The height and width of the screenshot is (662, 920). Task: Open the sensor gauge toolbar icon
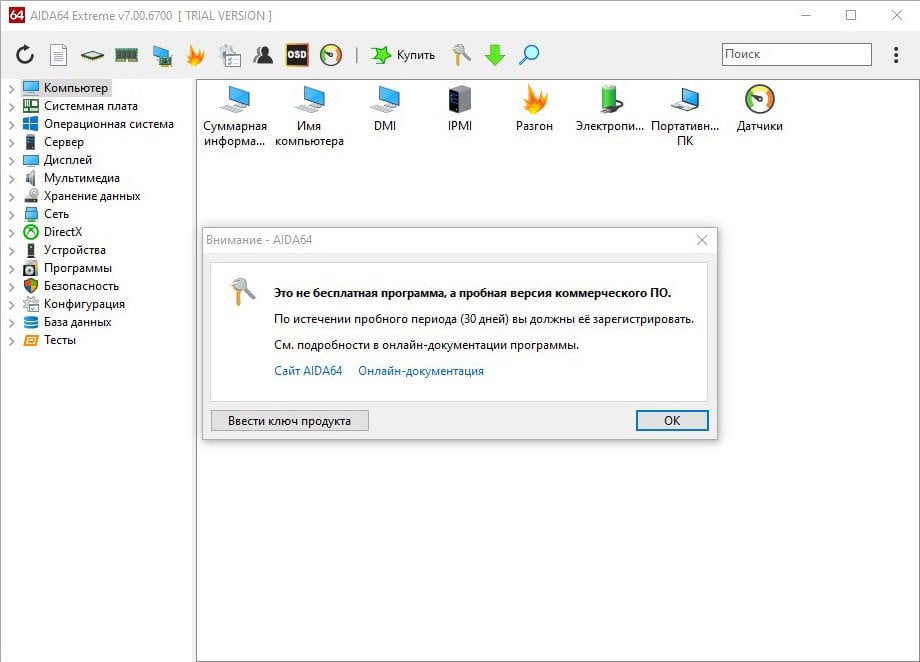pyautogui.click(x=331, y=55)
